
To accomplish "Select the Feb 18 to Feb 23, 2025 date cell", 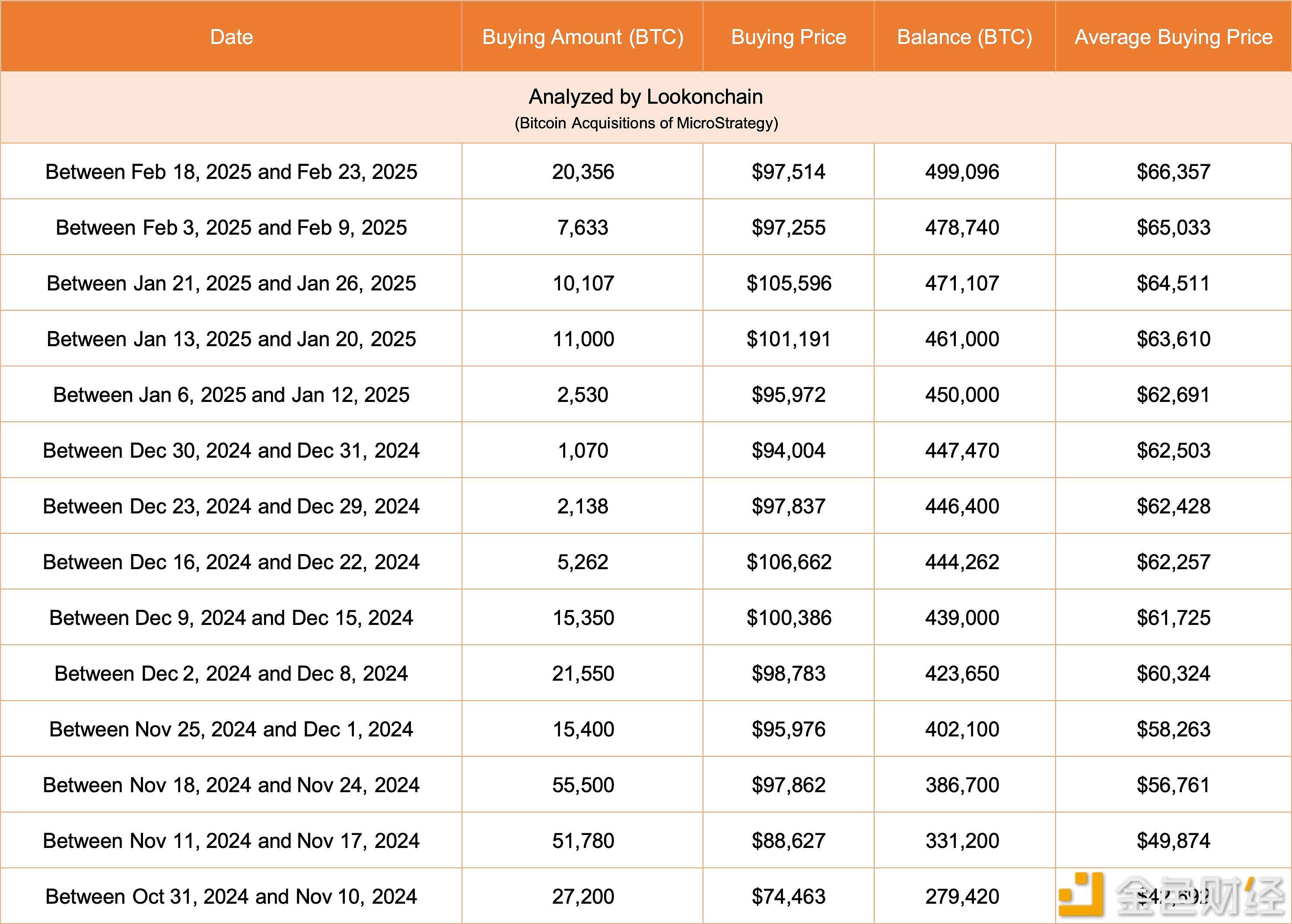I will click(231, 171).
